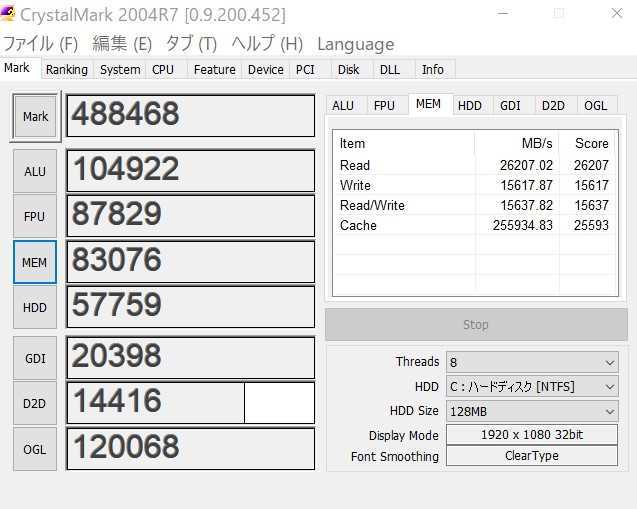The image size is (637, 509).
Task: Click the Write value 15617.87
Action: [x=526, y=185]
